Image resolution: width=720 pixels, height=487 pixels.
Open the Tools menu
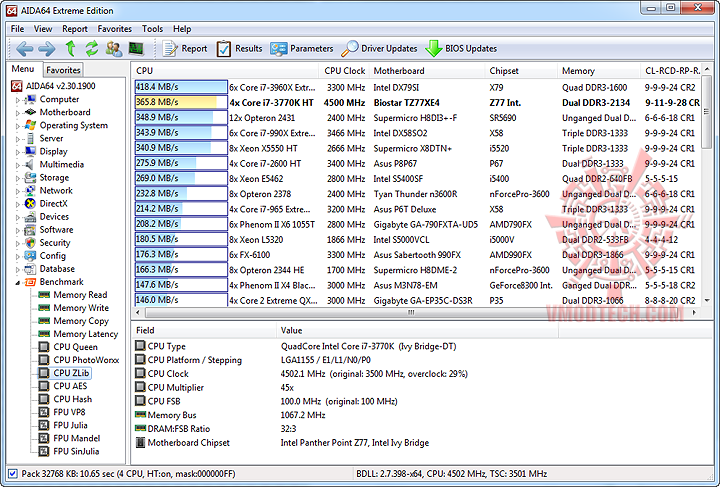pyautogui.click(x=152, y=29)
